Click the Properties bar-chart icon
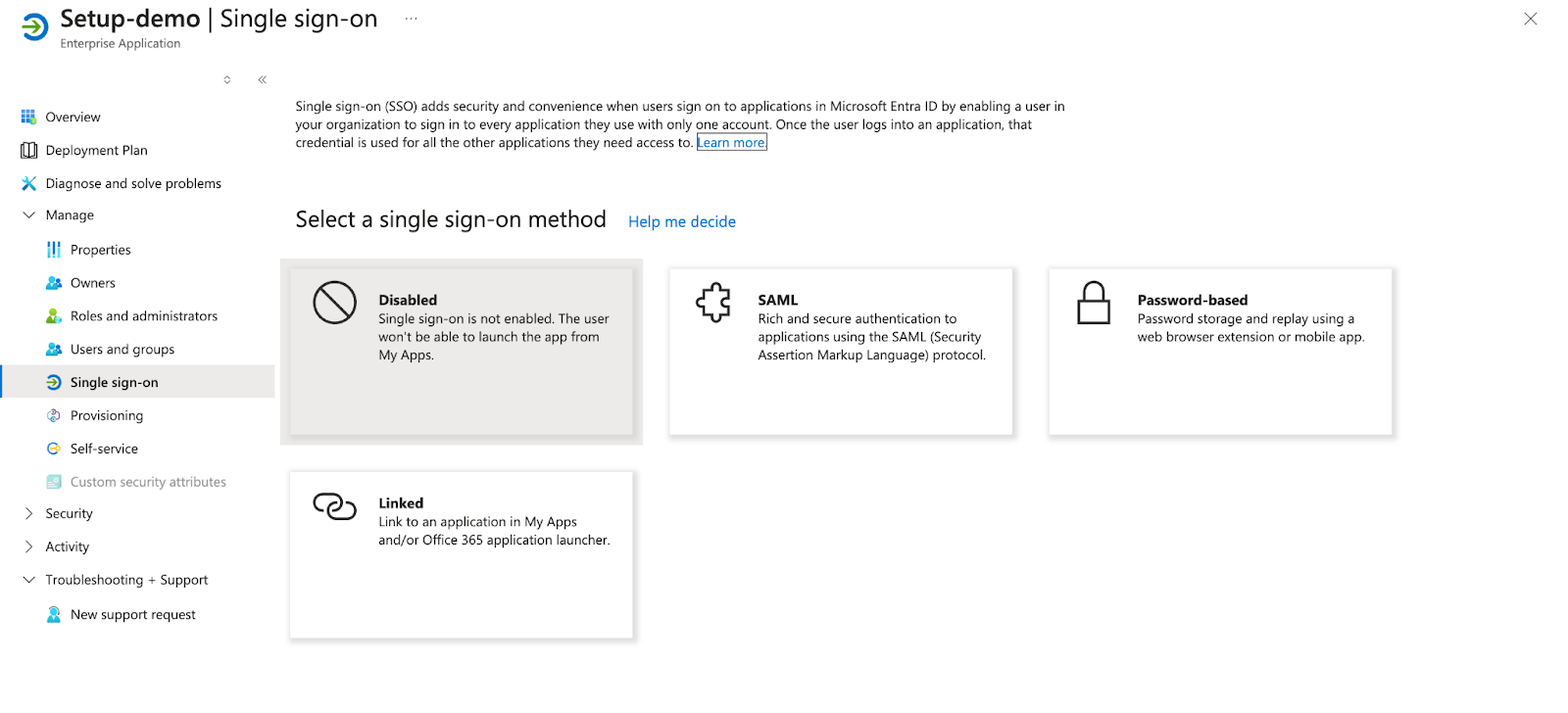Image resolution: width=1568 pixels, height=713 pixels. click(x=53, y=249)
